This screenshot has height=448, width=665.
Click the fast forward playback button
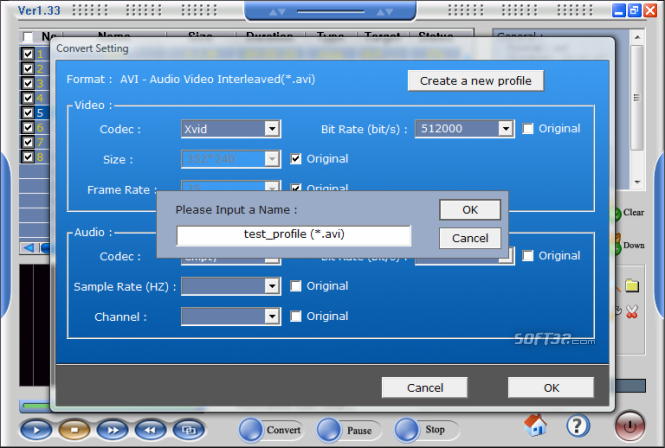pyautogui.click(x=112, y=430)
